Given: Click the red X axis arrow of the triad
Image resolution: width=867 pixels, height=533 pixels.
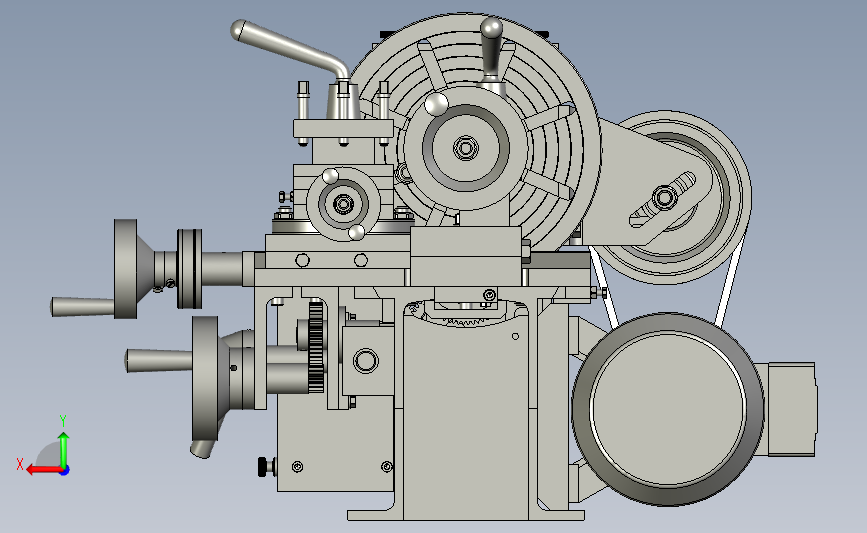Looking at the screenshot, I should (x=44, y=470).
